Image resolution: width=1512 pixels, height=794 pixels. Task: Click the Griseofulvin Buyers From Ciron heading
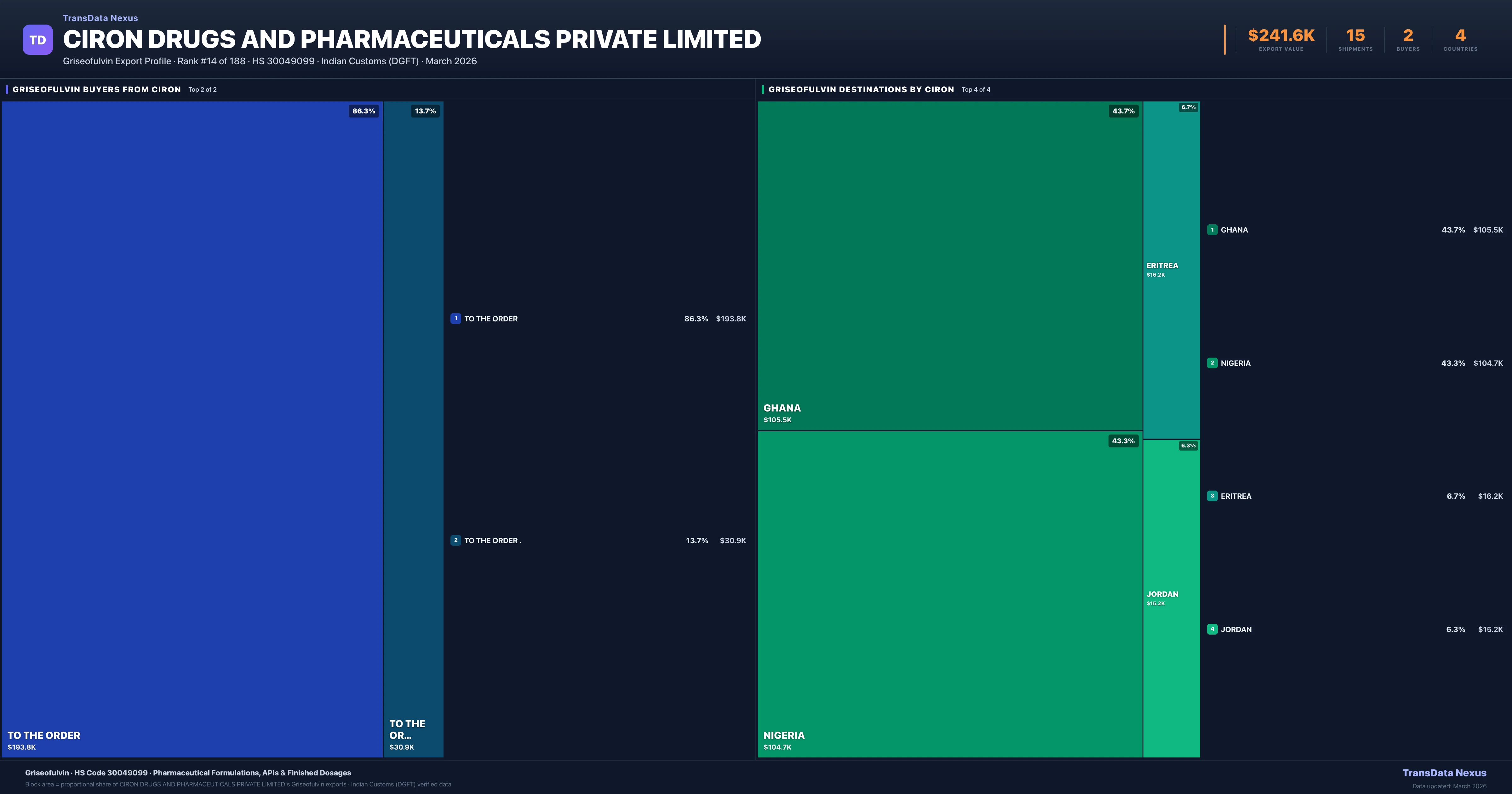(97, 89)
